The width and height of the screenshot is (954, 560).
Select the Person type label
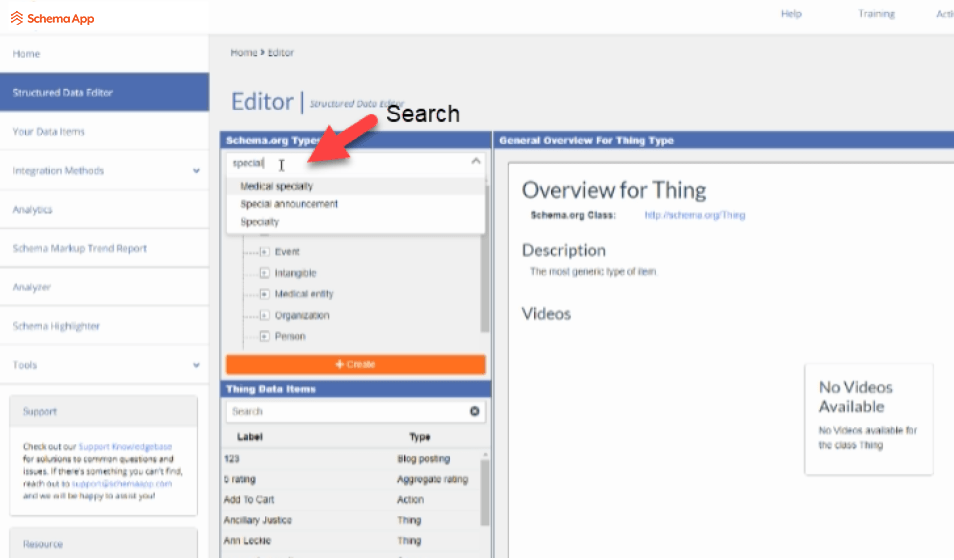click(290, 337)
